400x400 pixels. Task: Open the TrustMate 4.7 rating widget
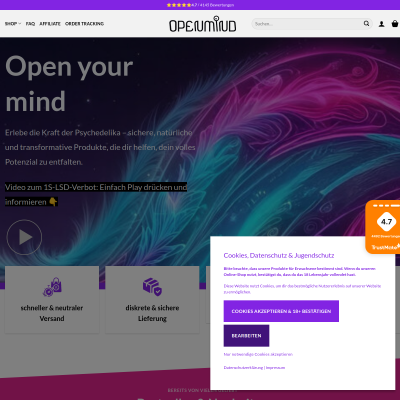coord(383,227)
